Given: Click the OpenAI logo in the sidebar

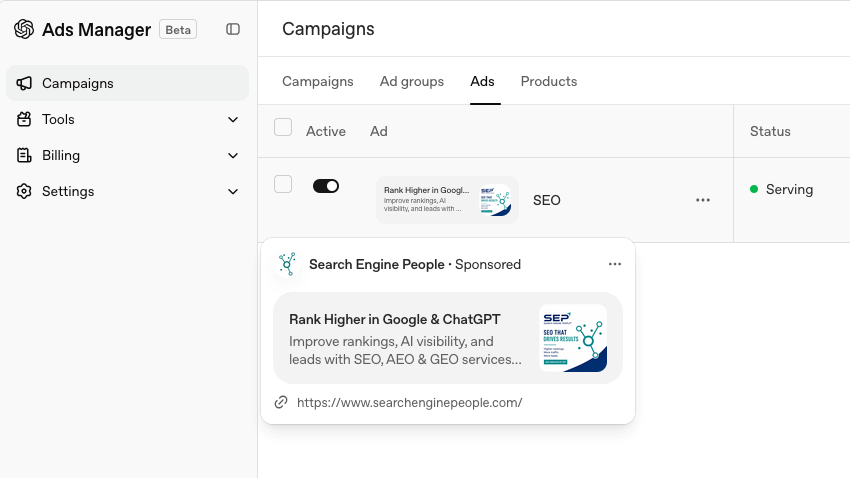Looking at the screenshot, I should 24,29.
